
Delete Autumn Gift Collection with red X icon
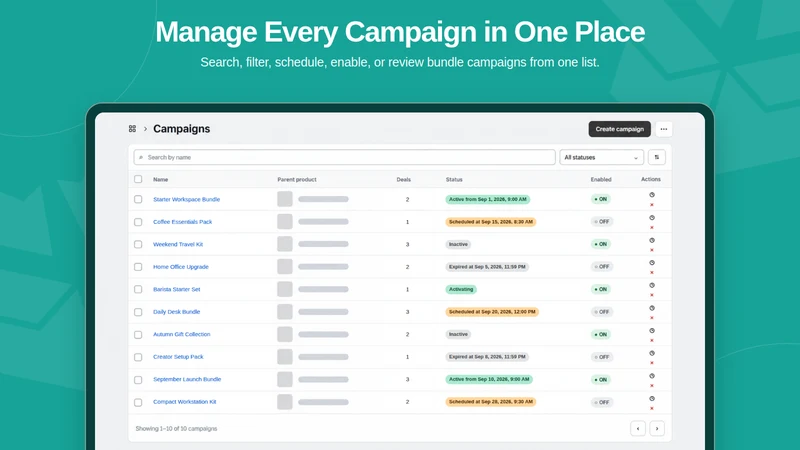point(652,340)
